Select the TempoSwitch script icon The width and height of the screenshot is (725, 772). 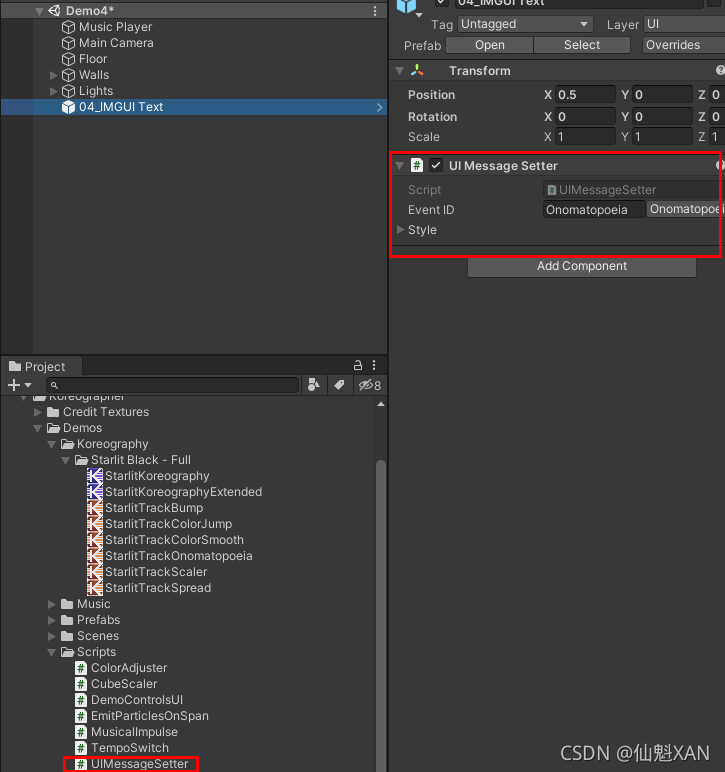[81, 748]
